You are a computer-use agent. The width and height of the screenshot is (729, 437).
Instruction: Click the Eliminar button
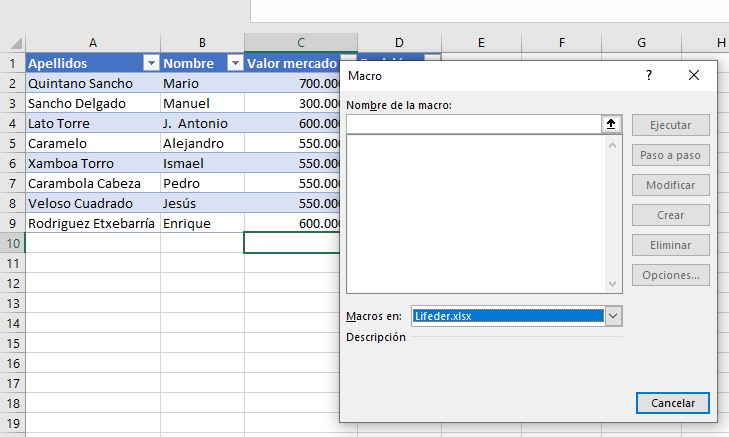[x=670, y=245]
